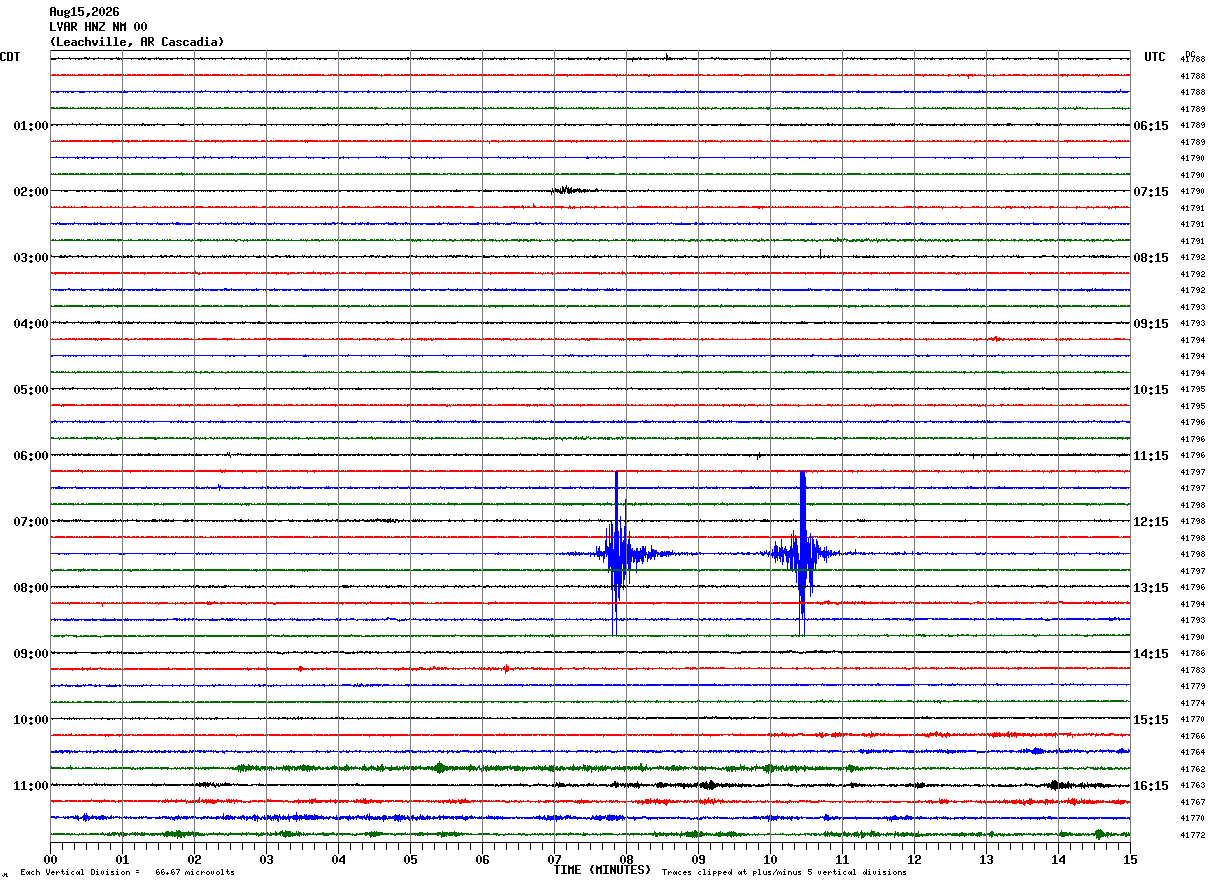
Task: Select the 11:00 CDT time label
Action: 31,786
